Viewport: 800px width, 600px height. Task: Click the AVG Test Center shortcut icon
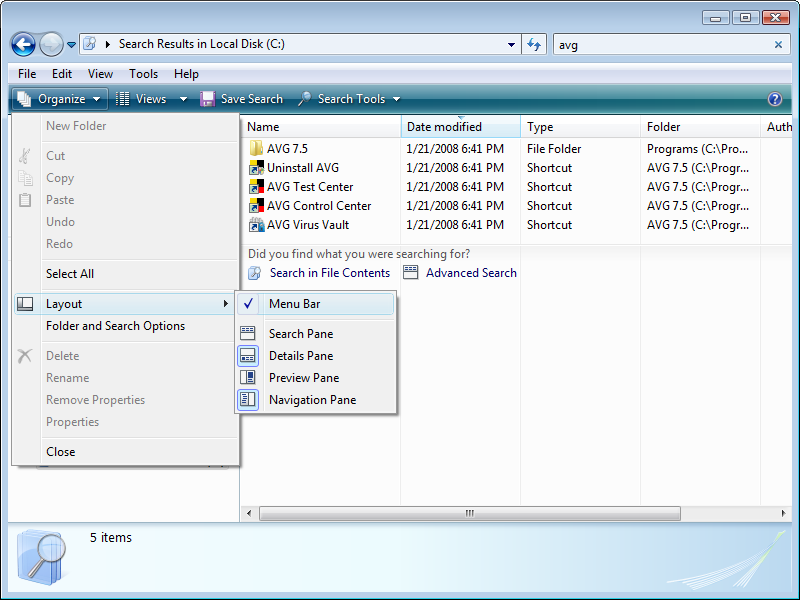click(256, 187)
